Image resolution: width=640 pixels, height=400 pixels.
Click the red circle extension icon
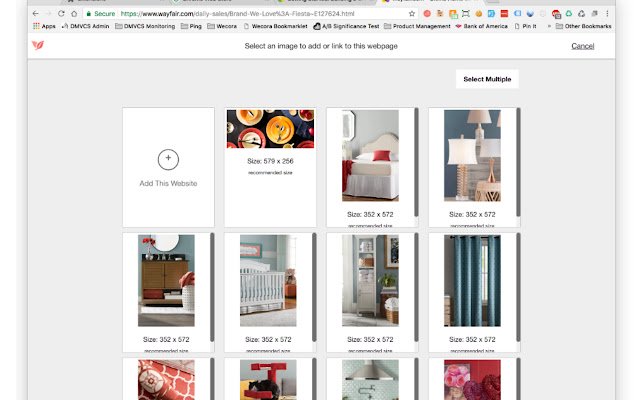427,13
